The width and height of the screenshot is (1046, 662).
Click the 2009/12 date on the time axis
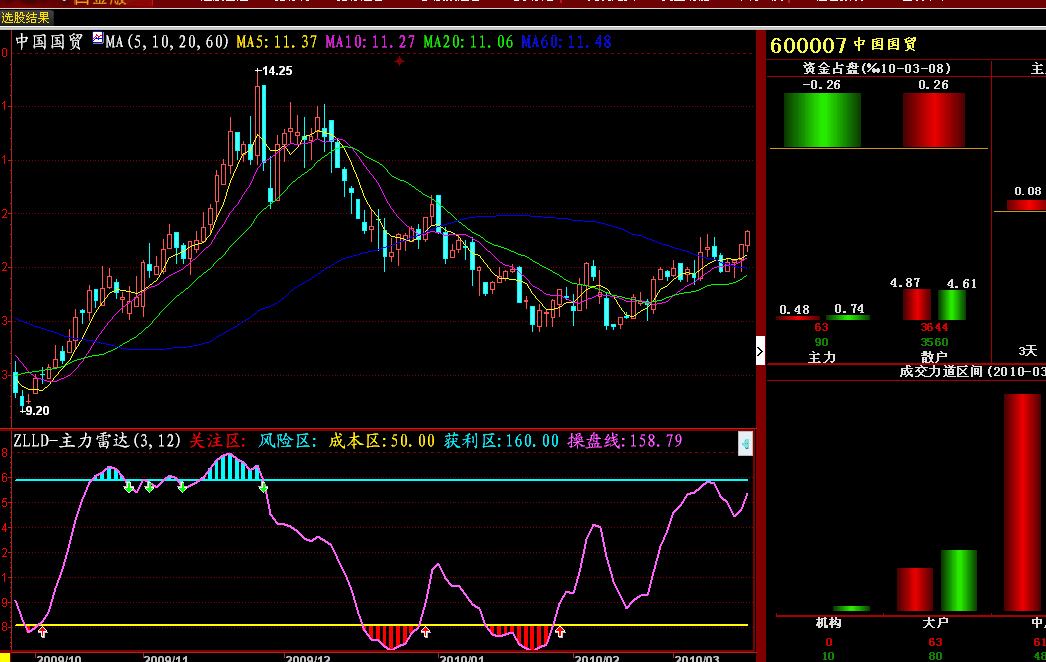pyautogui.click(x=308, y=659)
